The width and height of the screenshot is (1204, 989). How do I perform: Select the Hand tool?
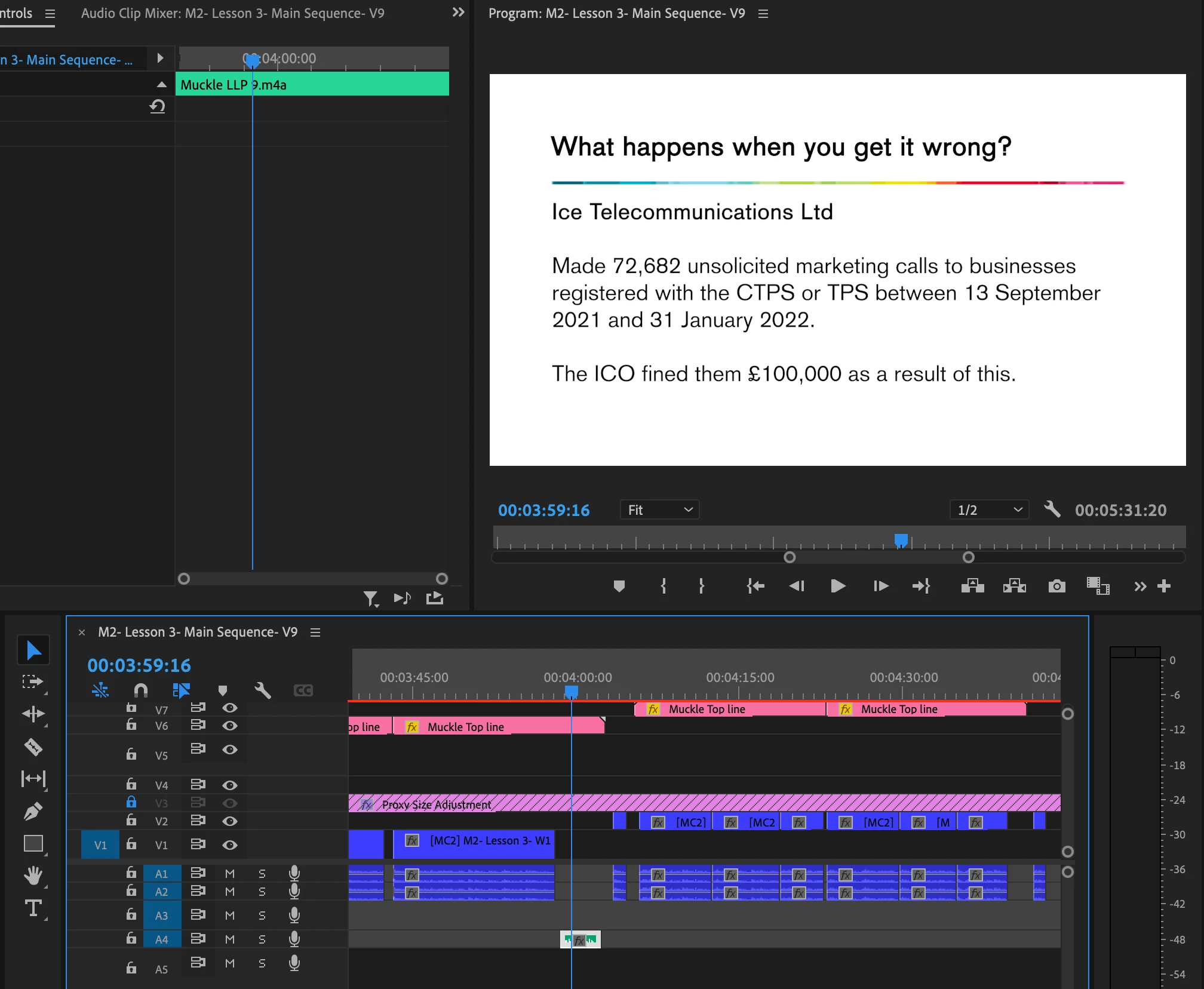tap(33, 876)
